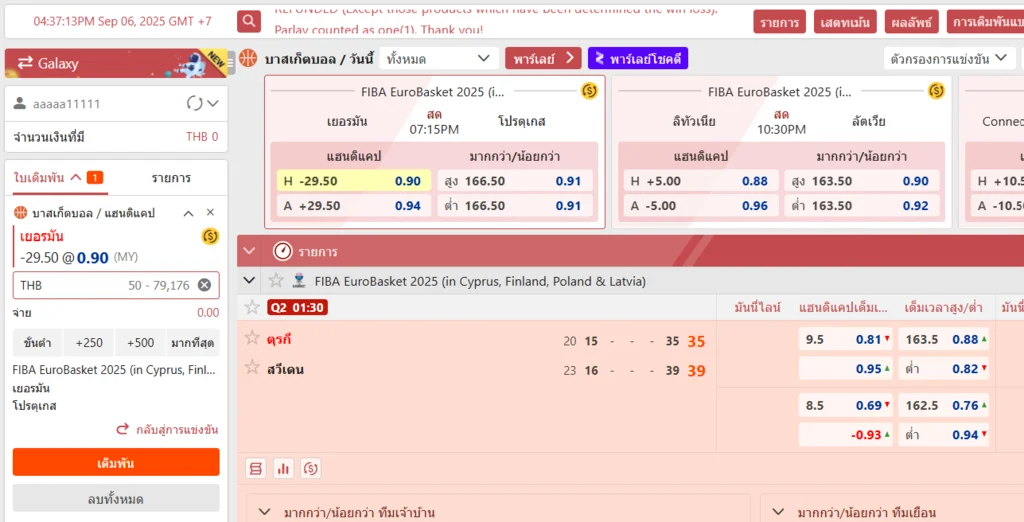
Task: Click the red search magnifier icon
Action: [249, 21]
